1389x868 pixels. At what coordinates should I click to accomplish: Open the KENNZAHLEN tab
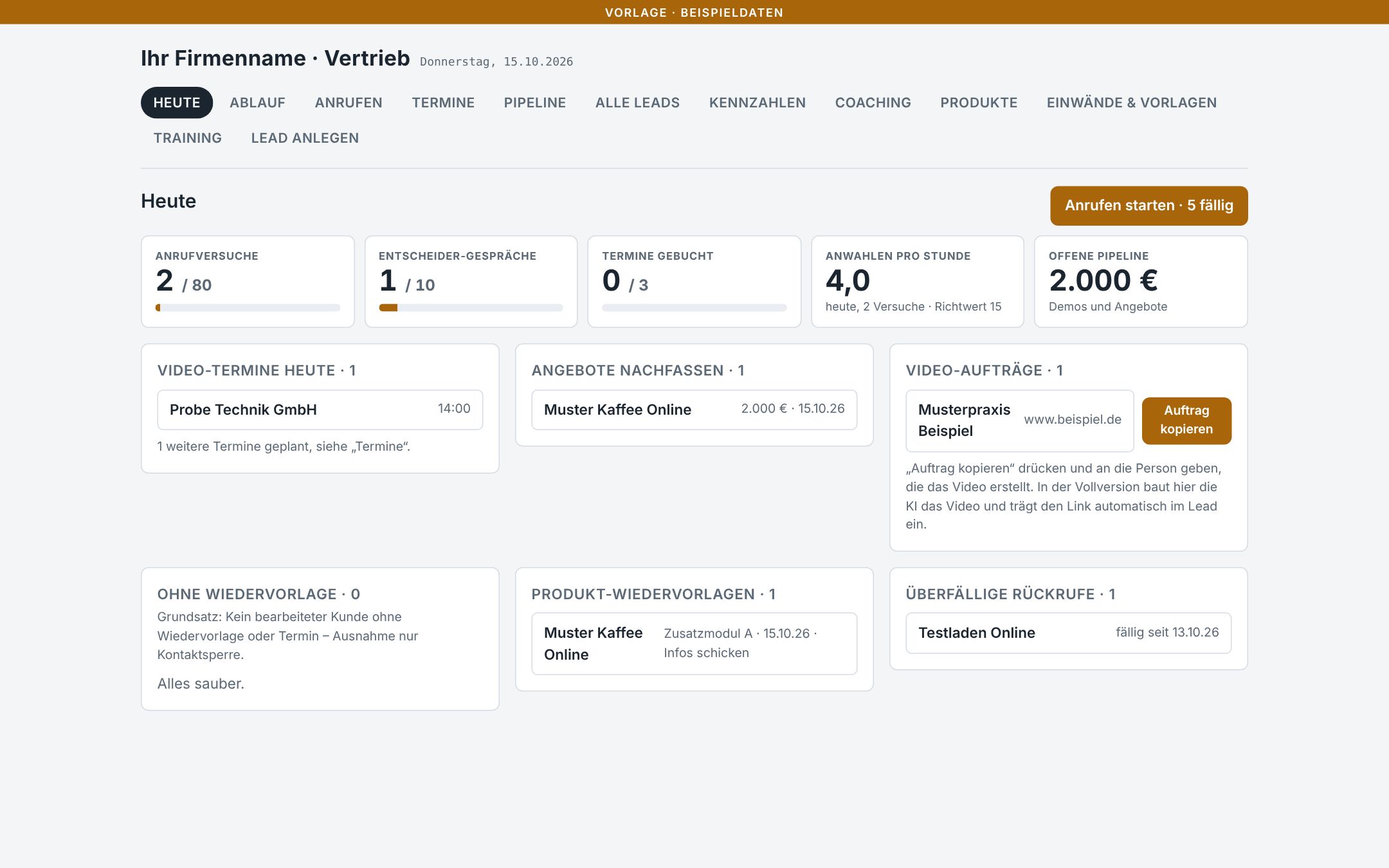click(758, 103)
